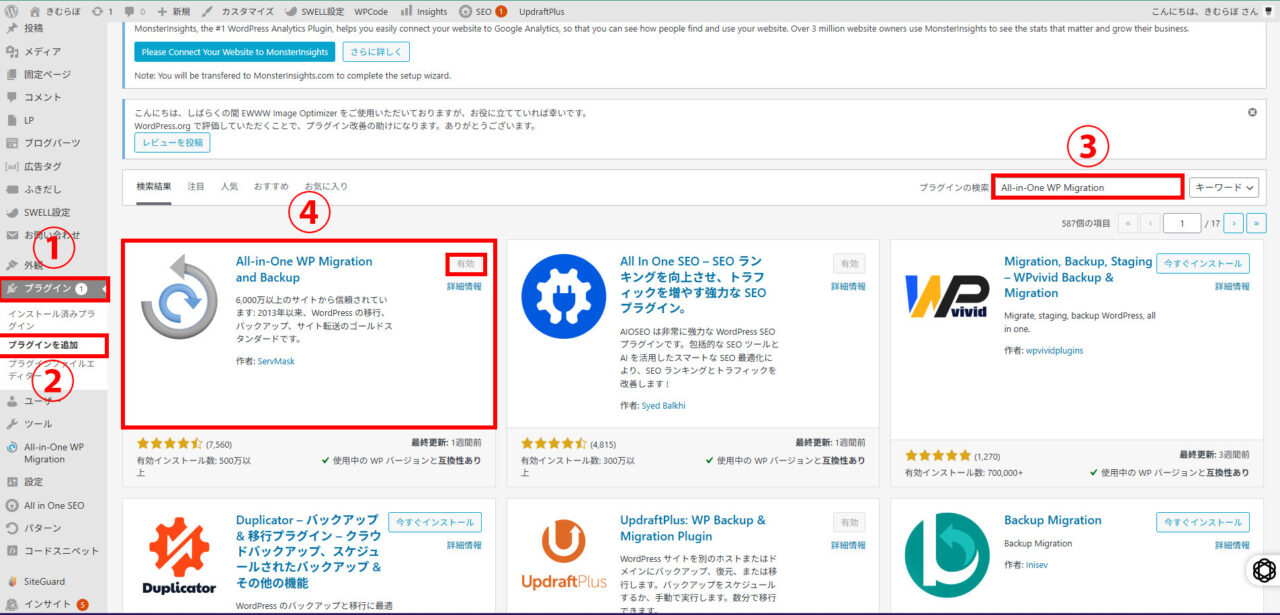1280x615 pixels.
Task: Dismiss the EWWW Image Optimizer notice
Action: click(x=1252, y=112)
